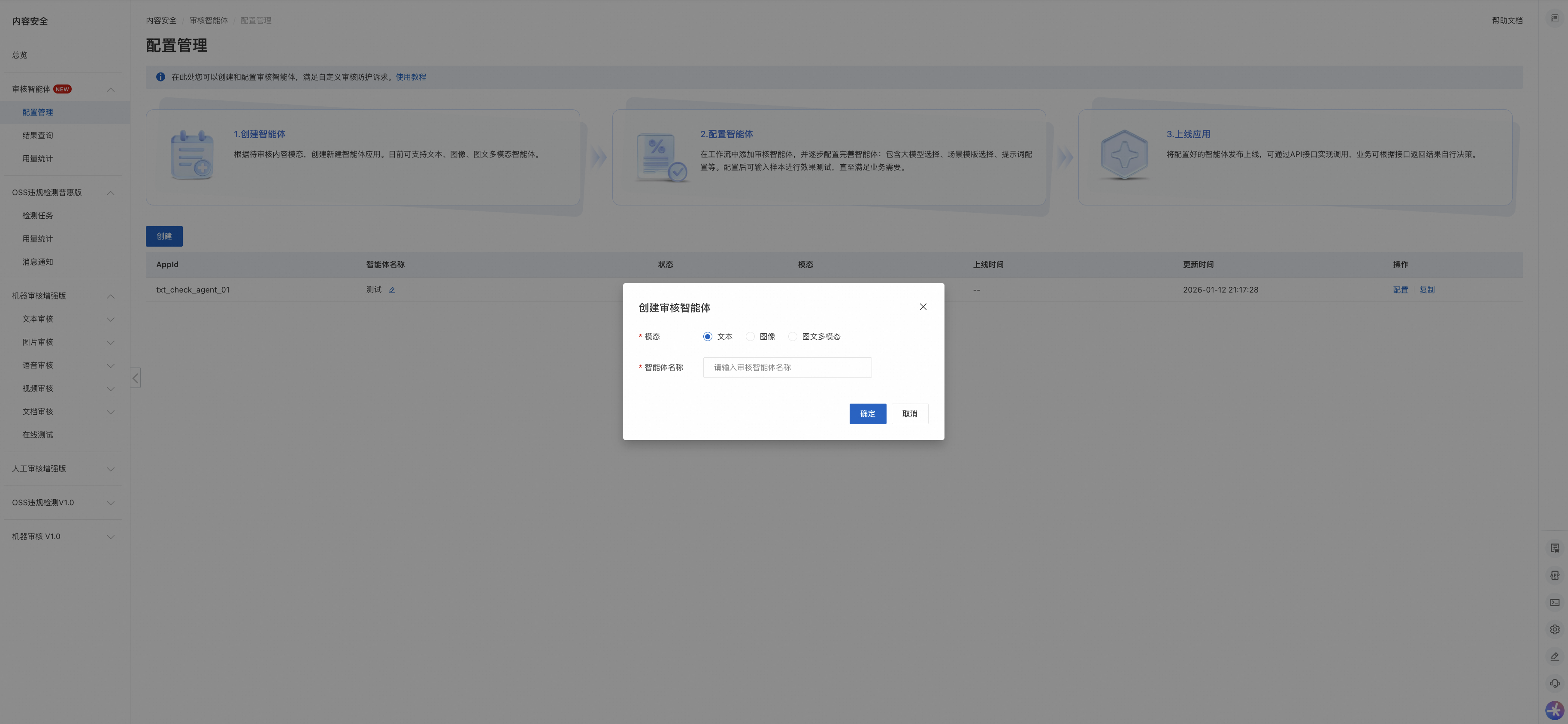Open the 使用教程 tutorial link
Screen dimensions: 1568x724
click(x=411, y=77)
